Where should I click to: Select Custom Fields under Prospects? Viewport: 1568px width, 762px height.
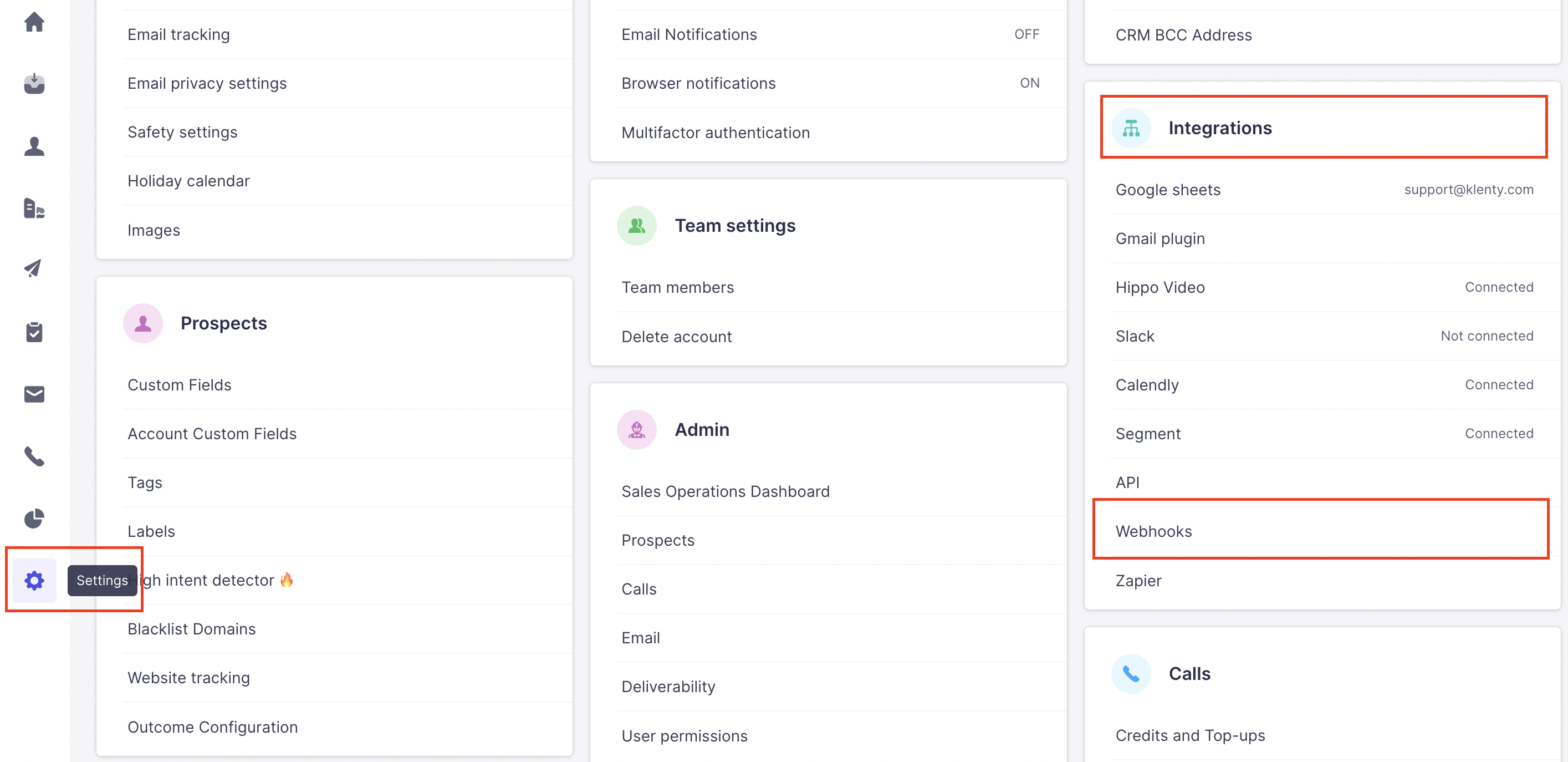180,385
